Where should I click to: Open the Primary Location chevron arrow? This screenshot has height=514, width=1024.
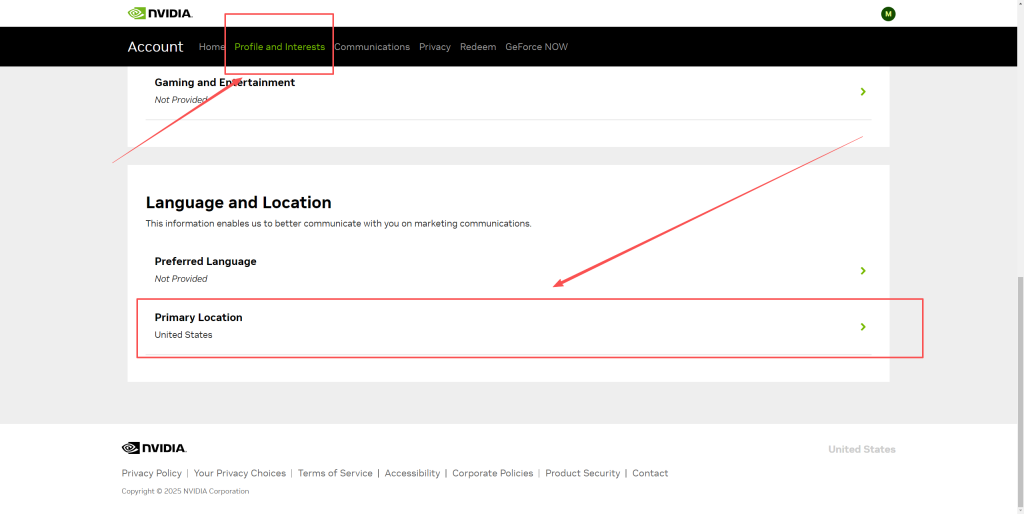[863, 327]
